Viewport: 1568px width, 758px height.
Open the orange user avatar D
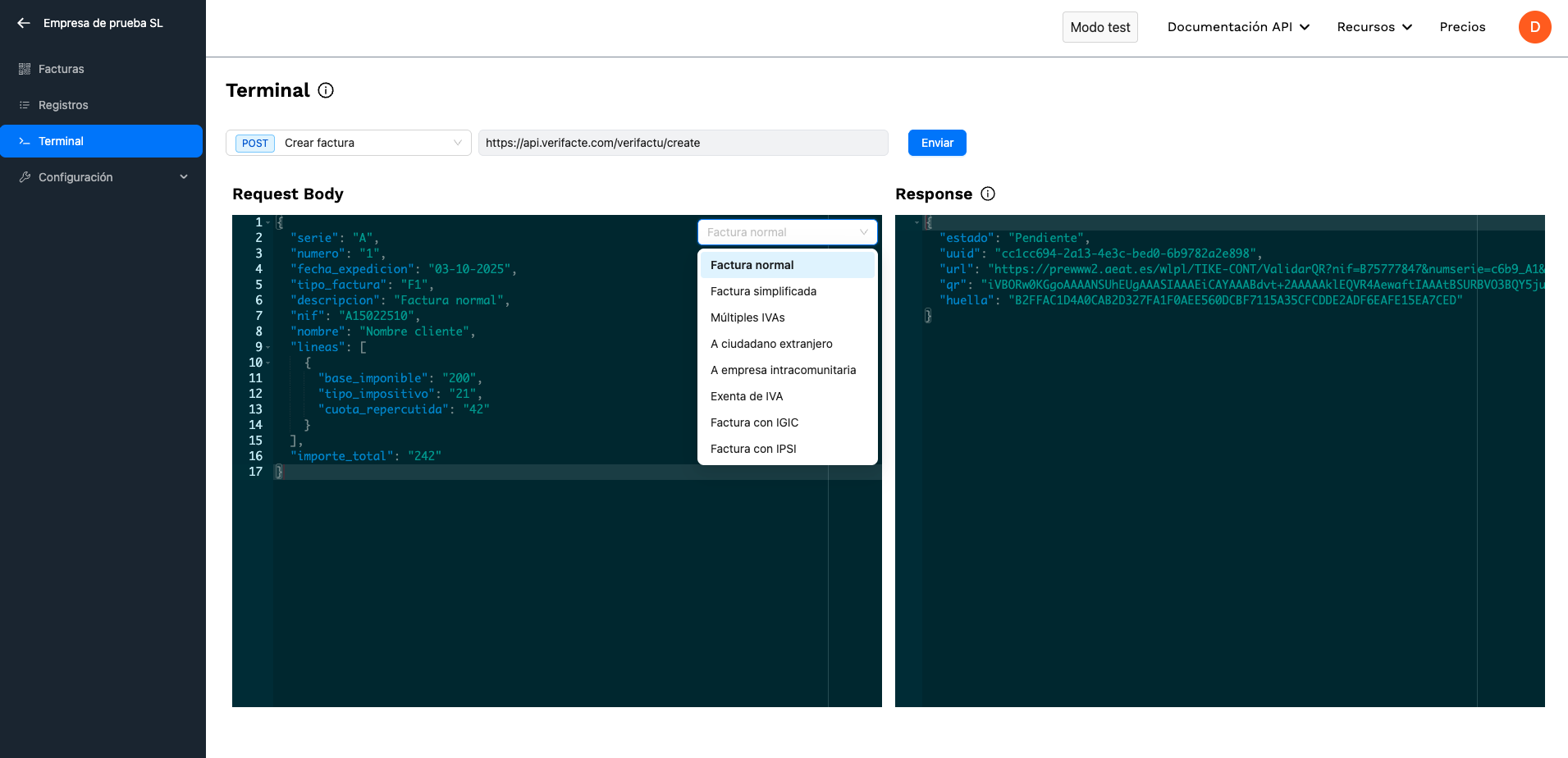(1534, 27)
